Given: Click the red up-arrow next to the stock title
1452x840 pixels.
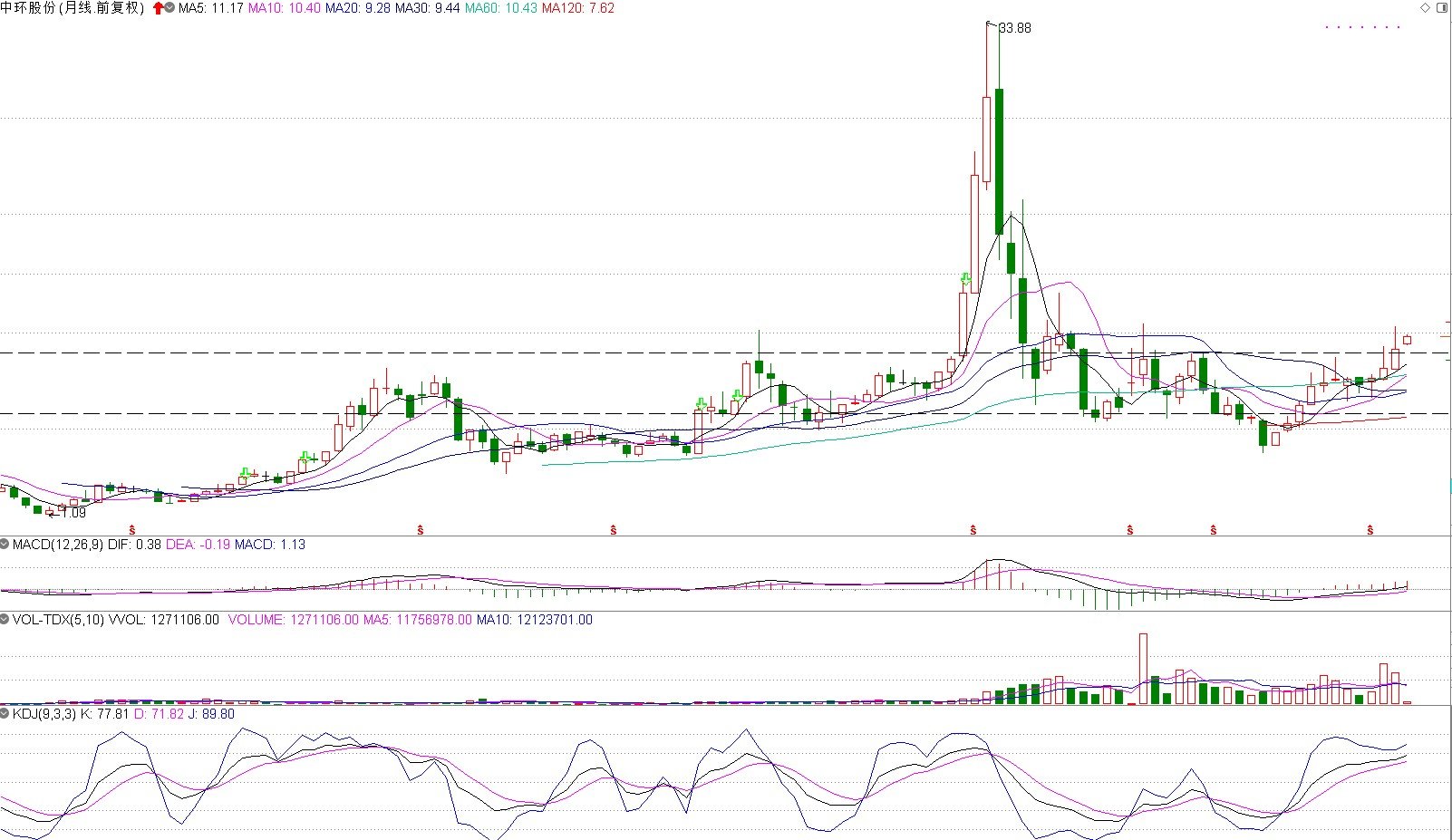Looking at the screenshot, I should tap(159, 8).
